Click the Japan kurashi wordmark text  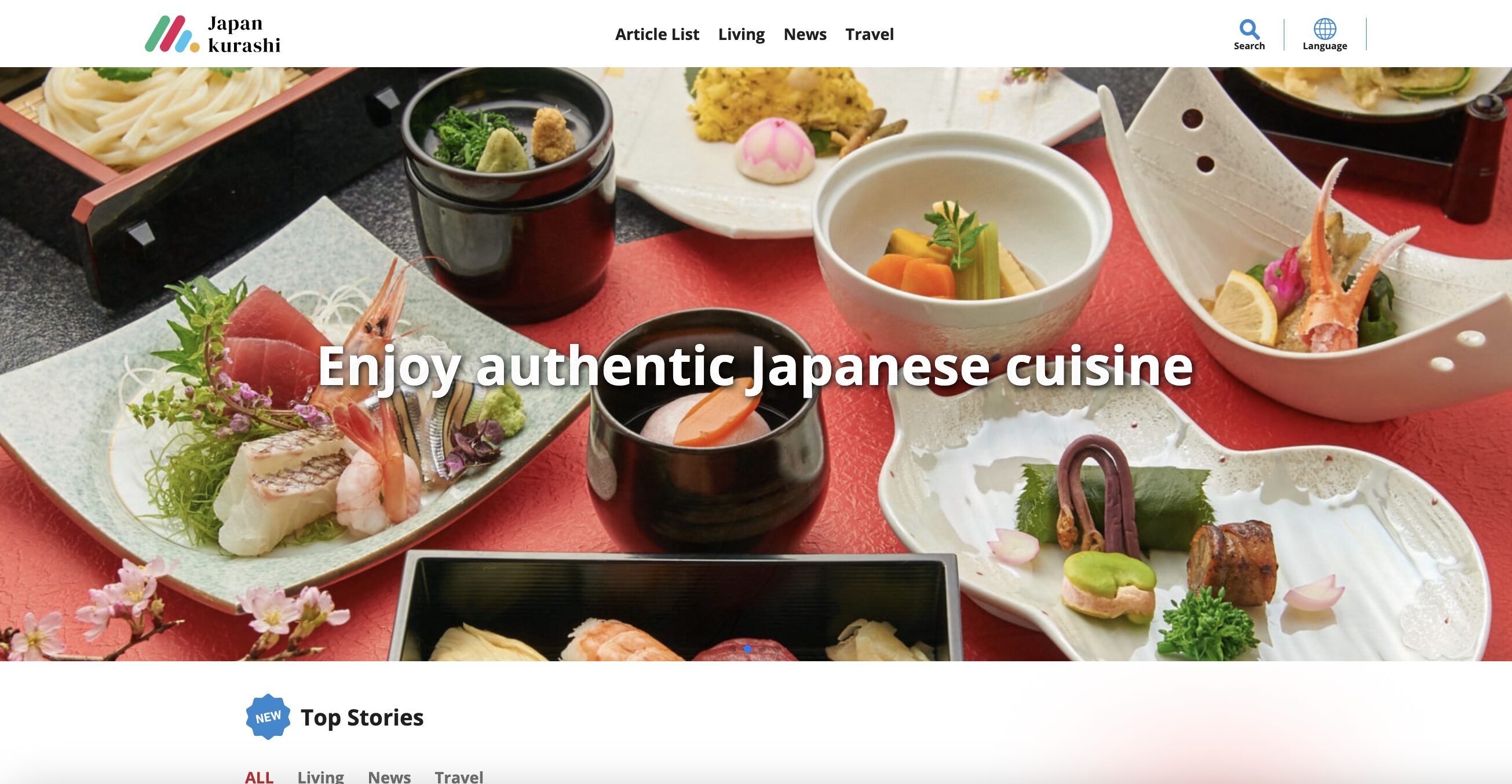tap(244, 34)
